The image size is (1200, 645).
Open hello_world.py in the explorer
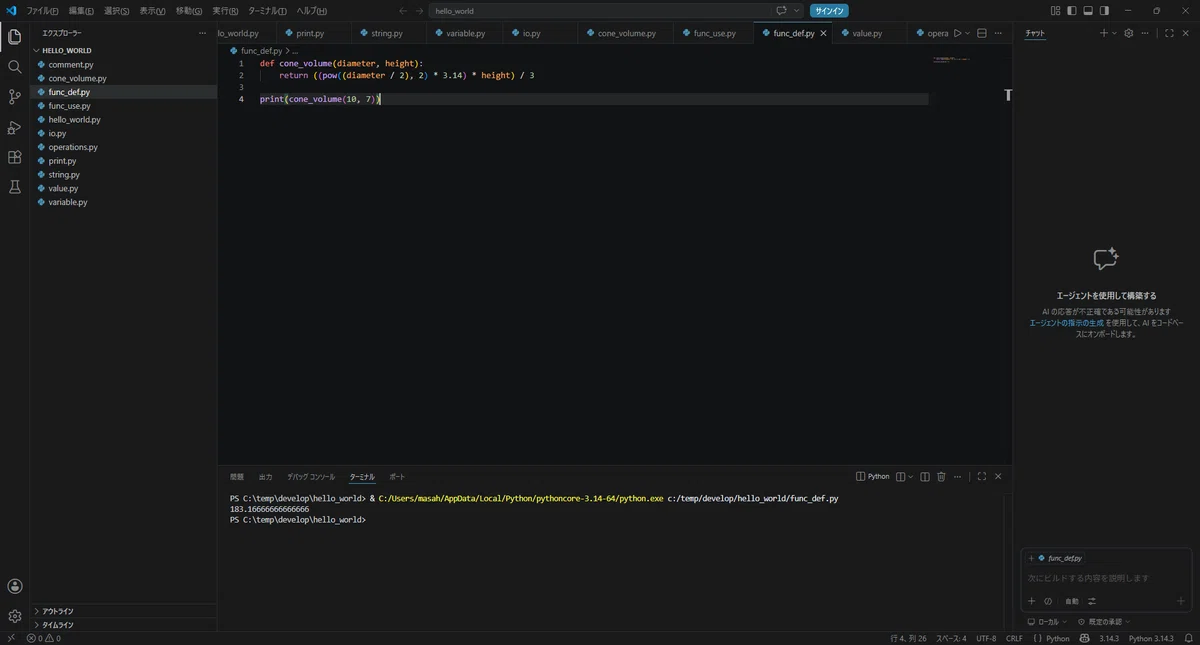(x=74, y=119)
